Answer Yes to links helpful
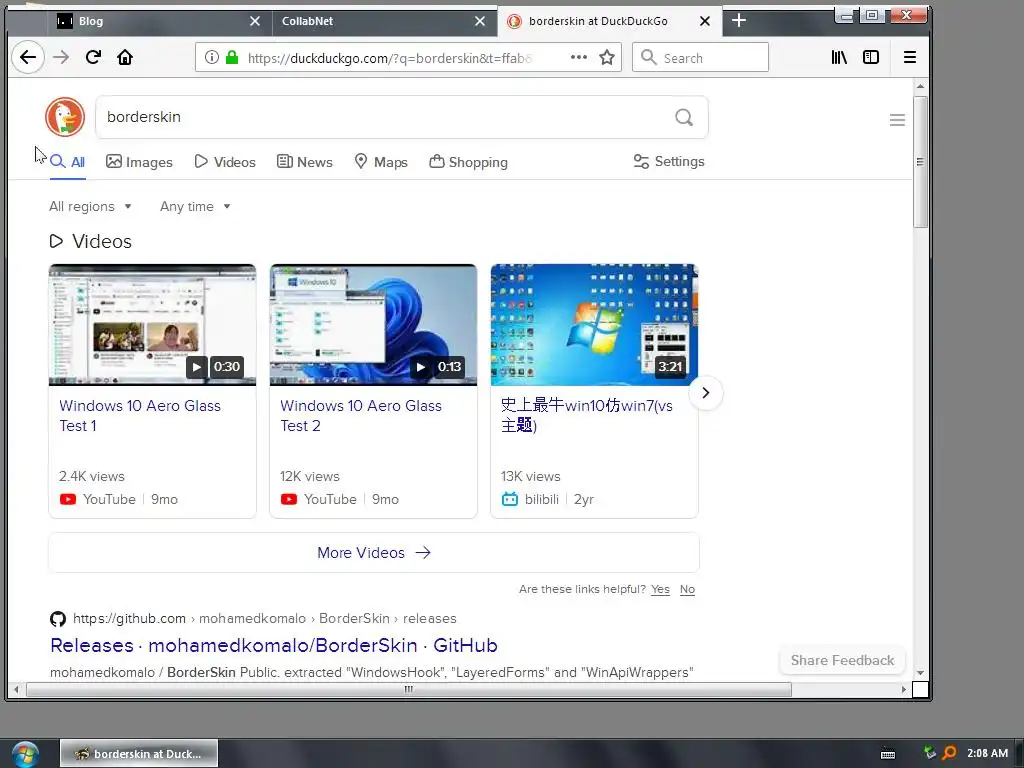Screen dimensions: 1024x768 pyautogui.click(x=660, y=589)
